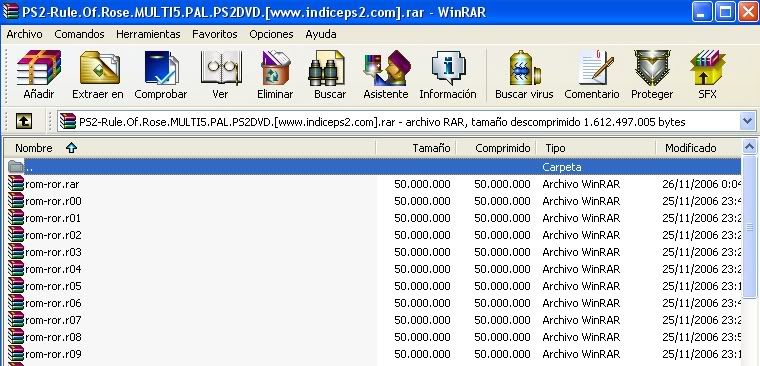Open the Buscar binoculars icon

(x=327, y=68)
